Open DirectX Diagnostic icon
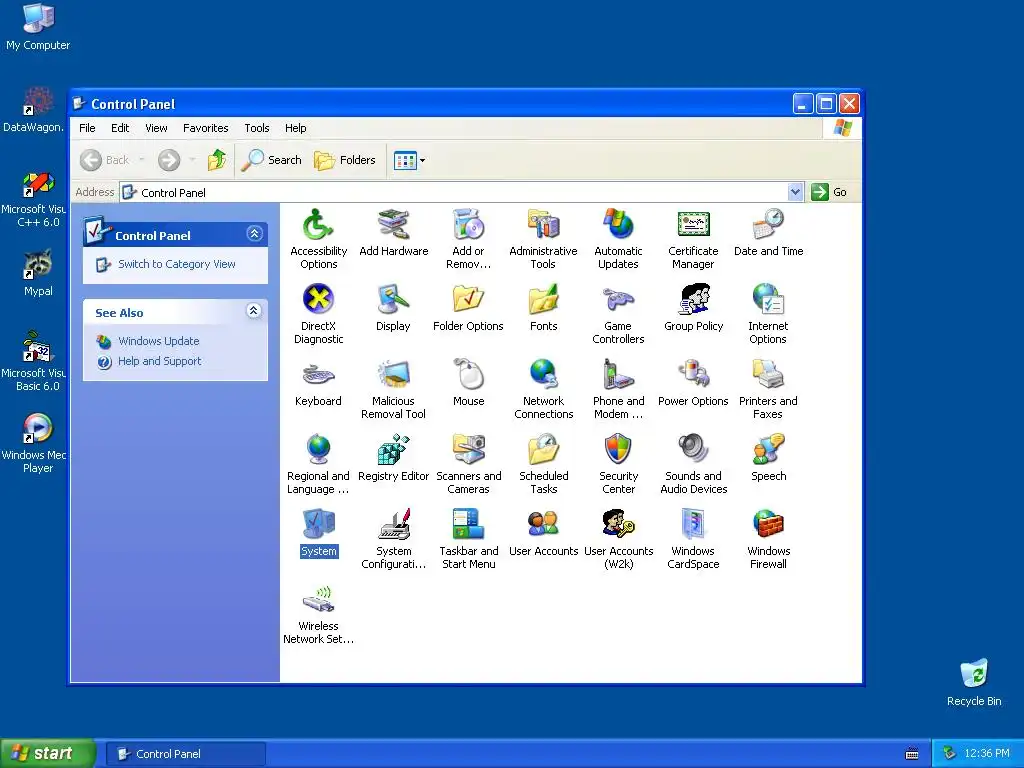This screenshot has height=768, width=1024. tap(318, 313)
